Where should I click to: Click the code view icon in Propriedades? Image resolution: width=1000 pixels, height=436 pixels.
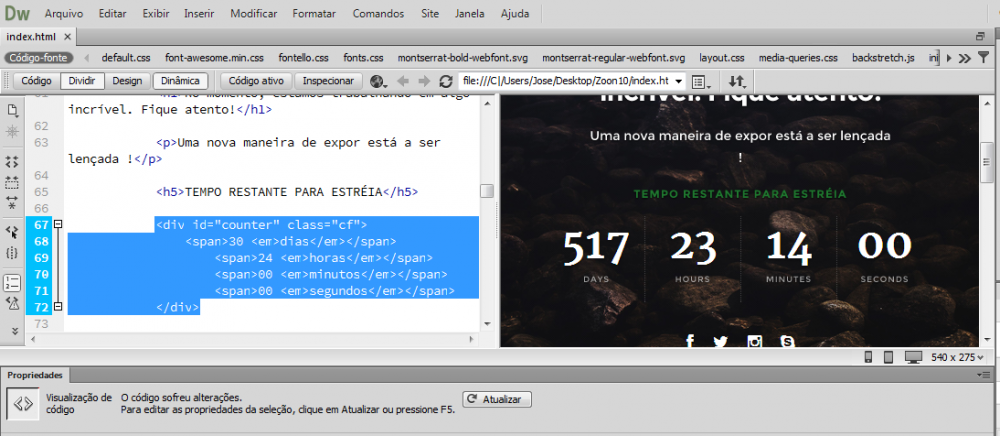coord(23,403)
